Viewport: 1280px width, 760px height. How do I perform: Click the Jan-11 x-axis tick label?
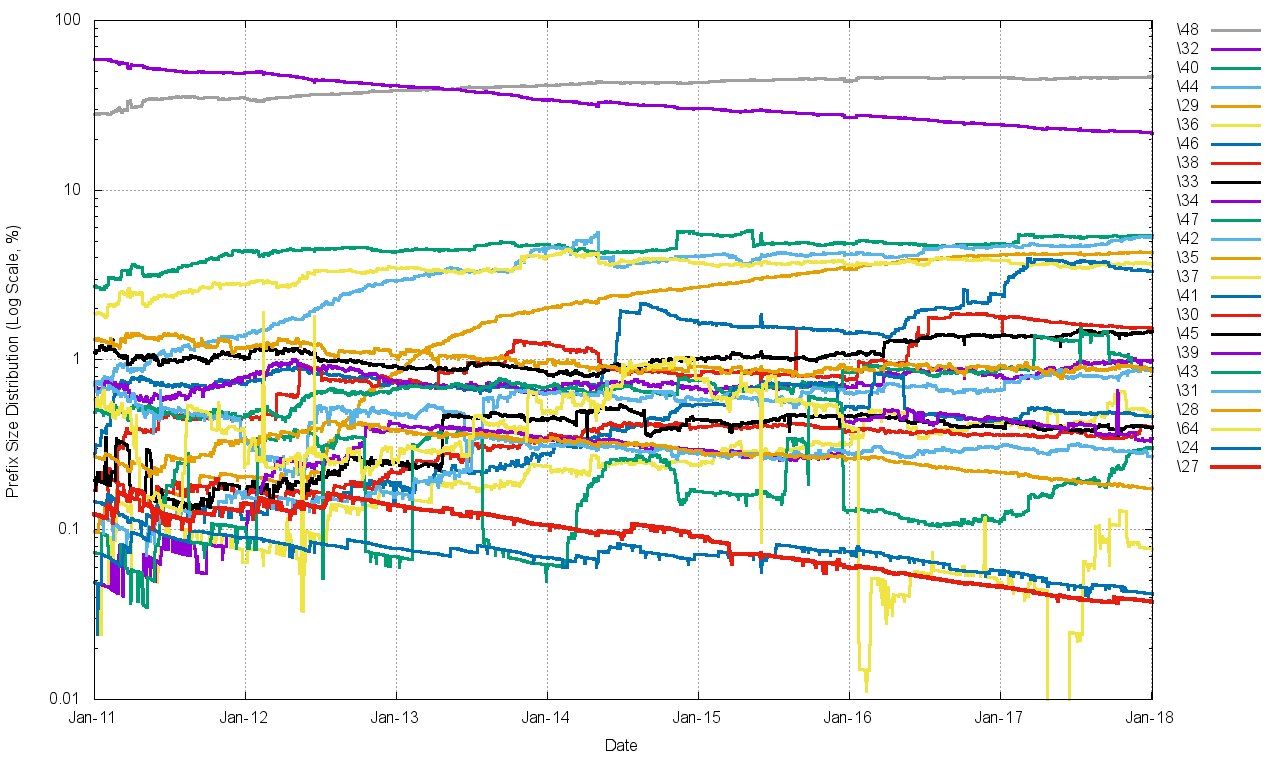point(94,717)
